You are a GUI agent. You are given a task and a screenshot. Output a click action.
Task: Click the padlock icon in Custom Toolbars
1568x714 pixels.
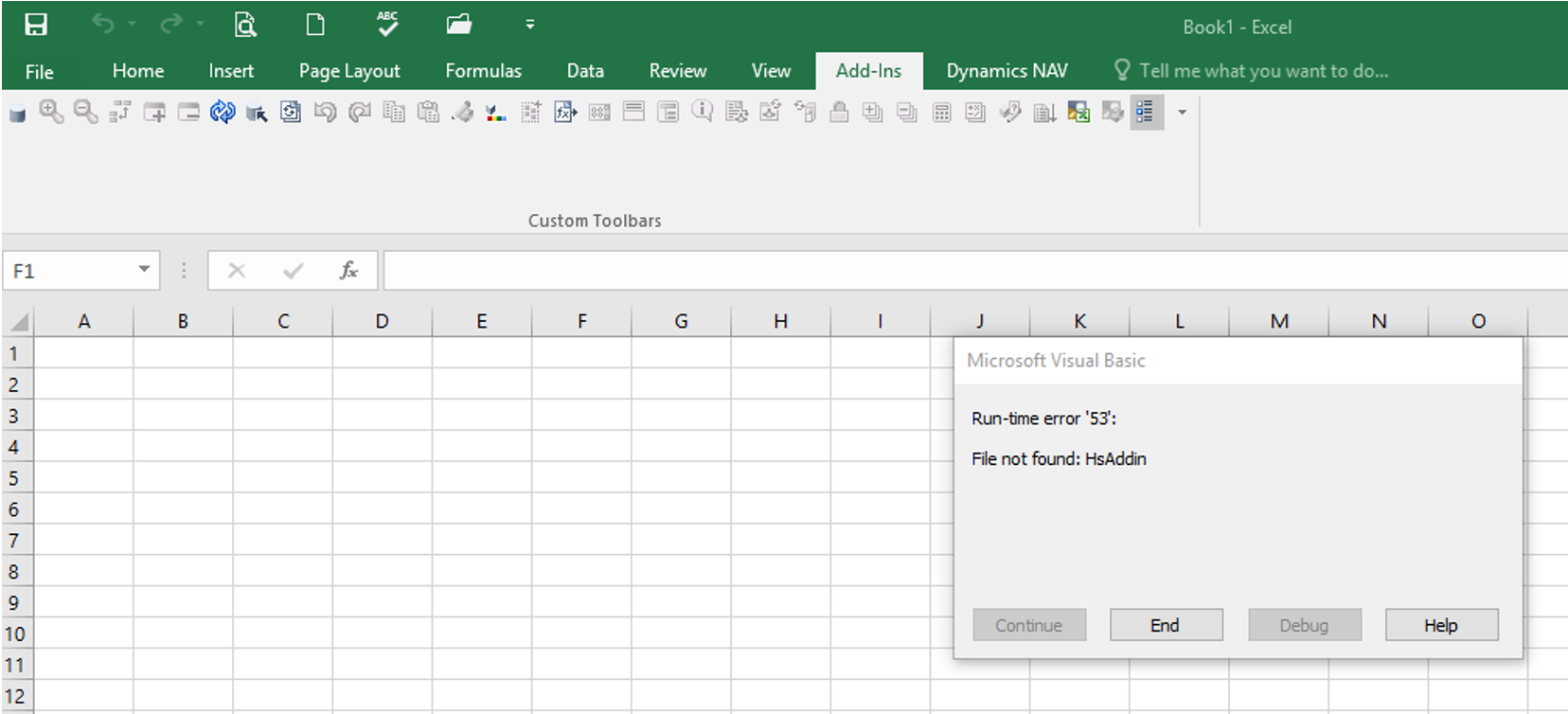(838, 113)
